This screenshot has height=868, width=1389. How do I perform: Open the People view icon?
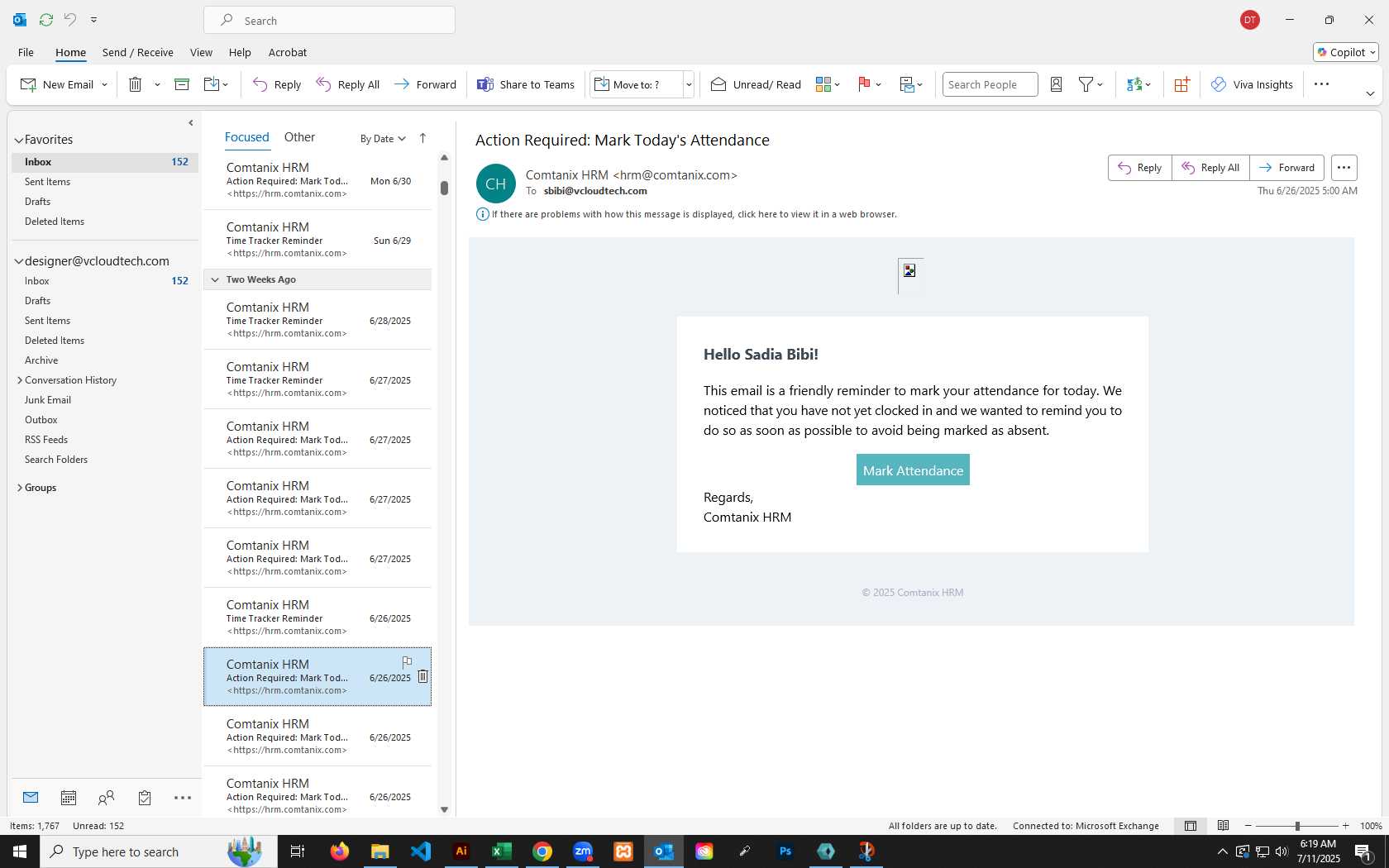coord(106,798)
